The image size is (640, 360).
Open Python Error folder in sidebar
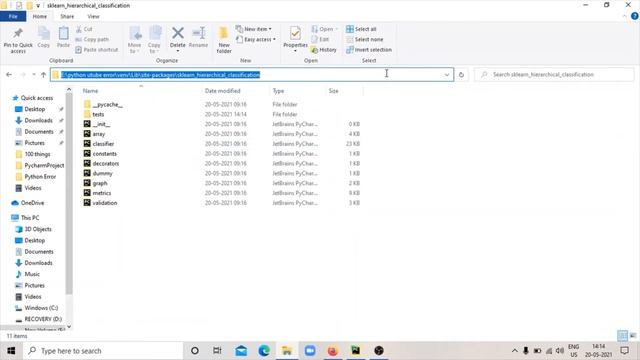click(40, 177)
